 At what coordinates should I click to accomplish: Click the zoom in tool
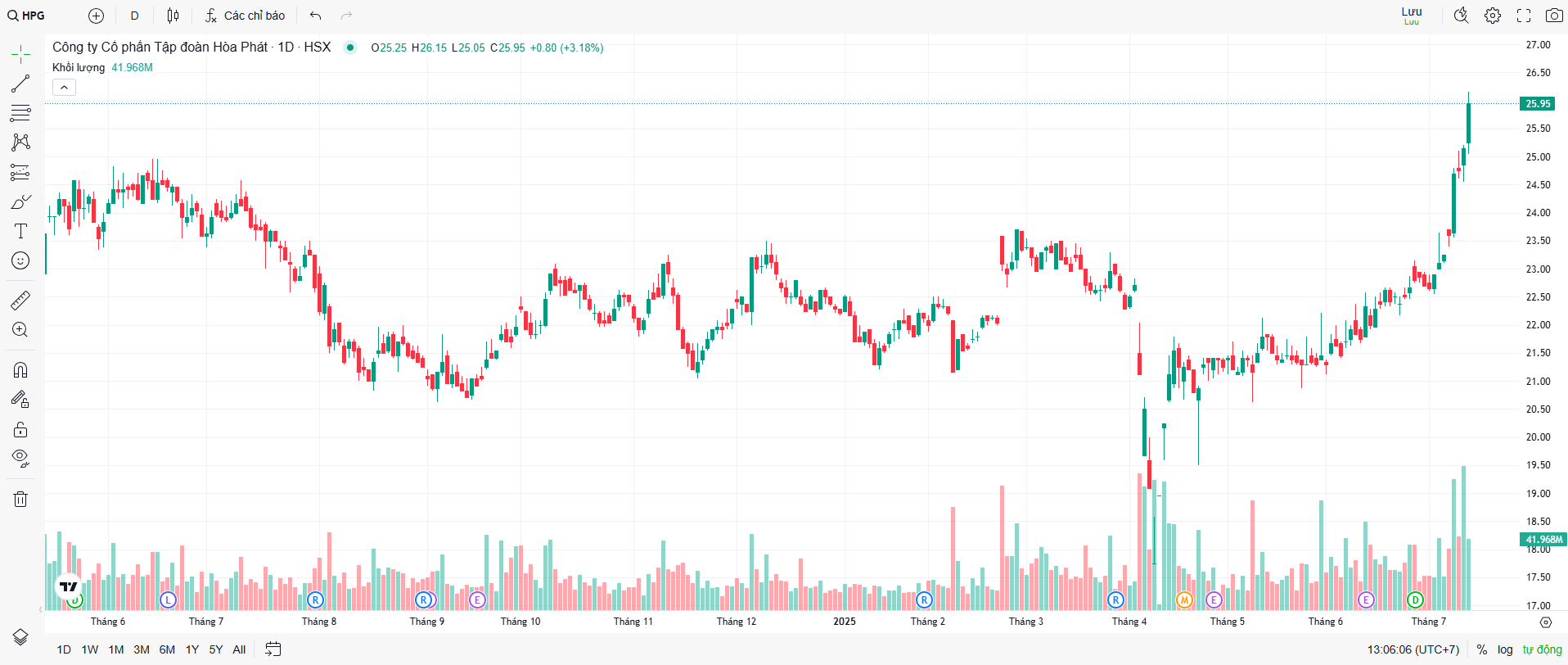(20, 330)
